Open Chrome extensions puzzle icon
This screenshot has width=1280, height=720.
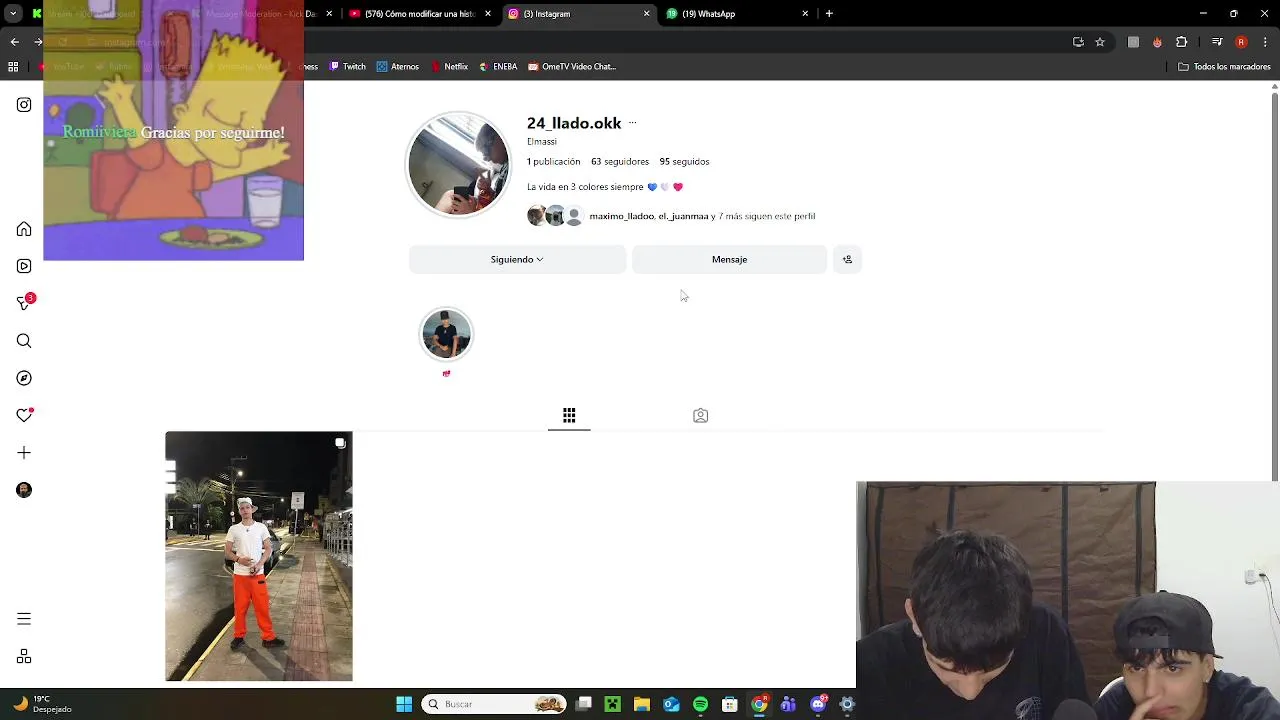click(1182, 42)
